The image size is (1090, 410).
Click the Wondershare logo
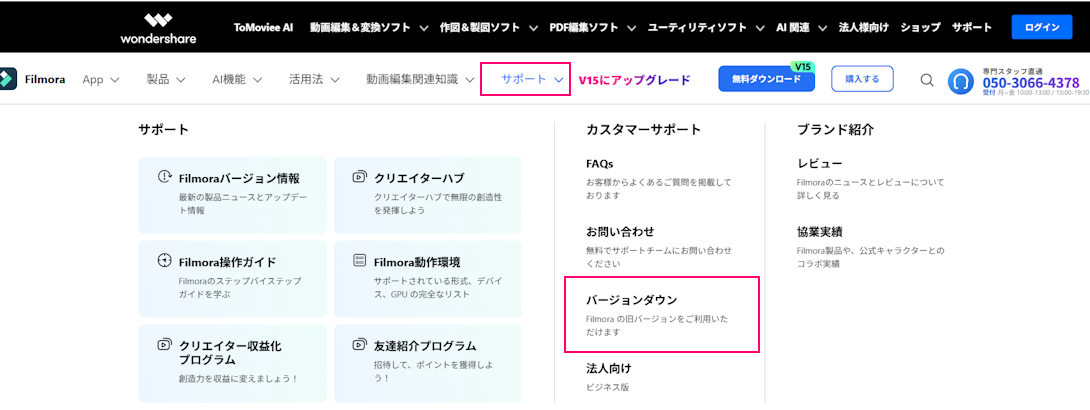158,28
